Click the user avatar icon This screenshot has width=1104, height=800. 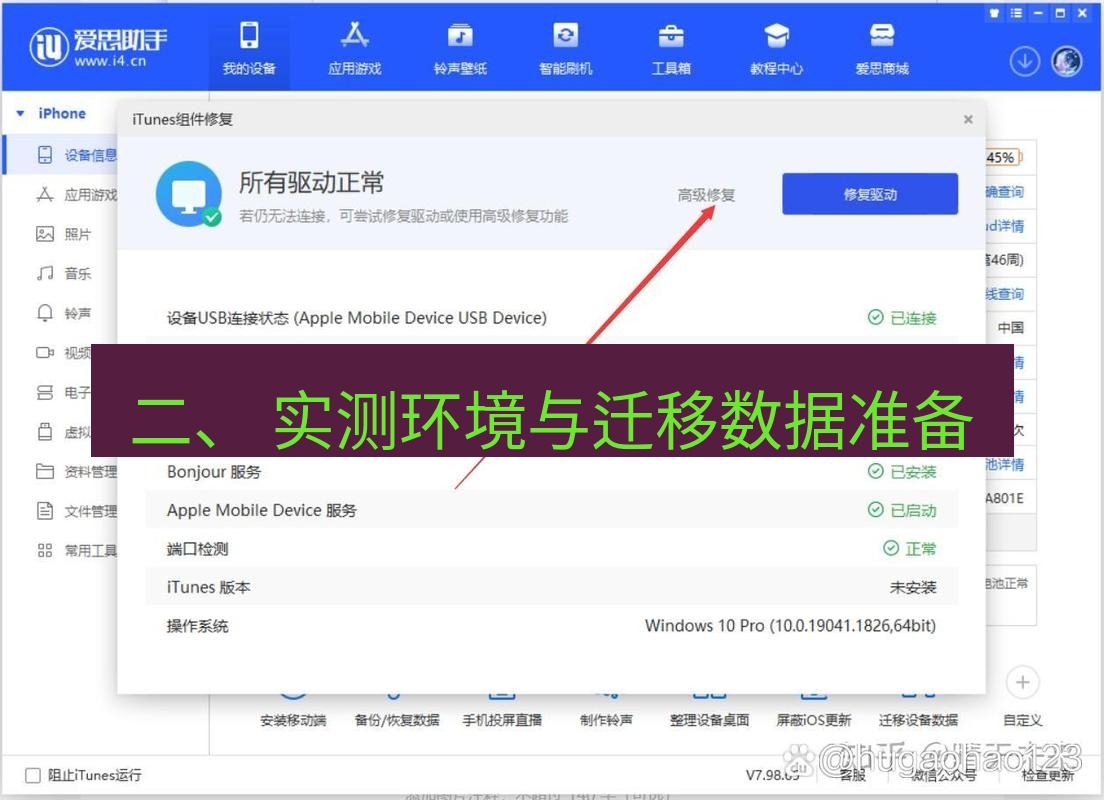pyautogui.click(x=1067, y=62)
